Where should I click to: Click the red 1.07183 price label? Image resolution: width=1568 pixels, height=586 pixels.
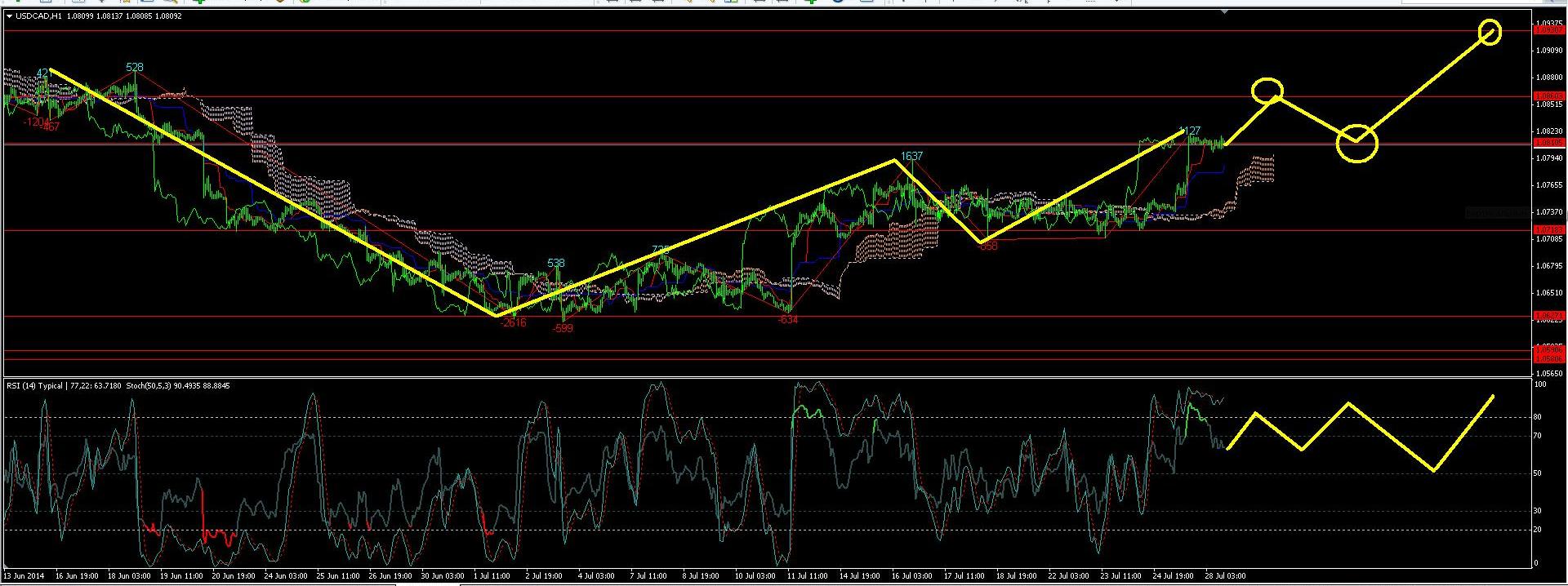click(1548, 230)
